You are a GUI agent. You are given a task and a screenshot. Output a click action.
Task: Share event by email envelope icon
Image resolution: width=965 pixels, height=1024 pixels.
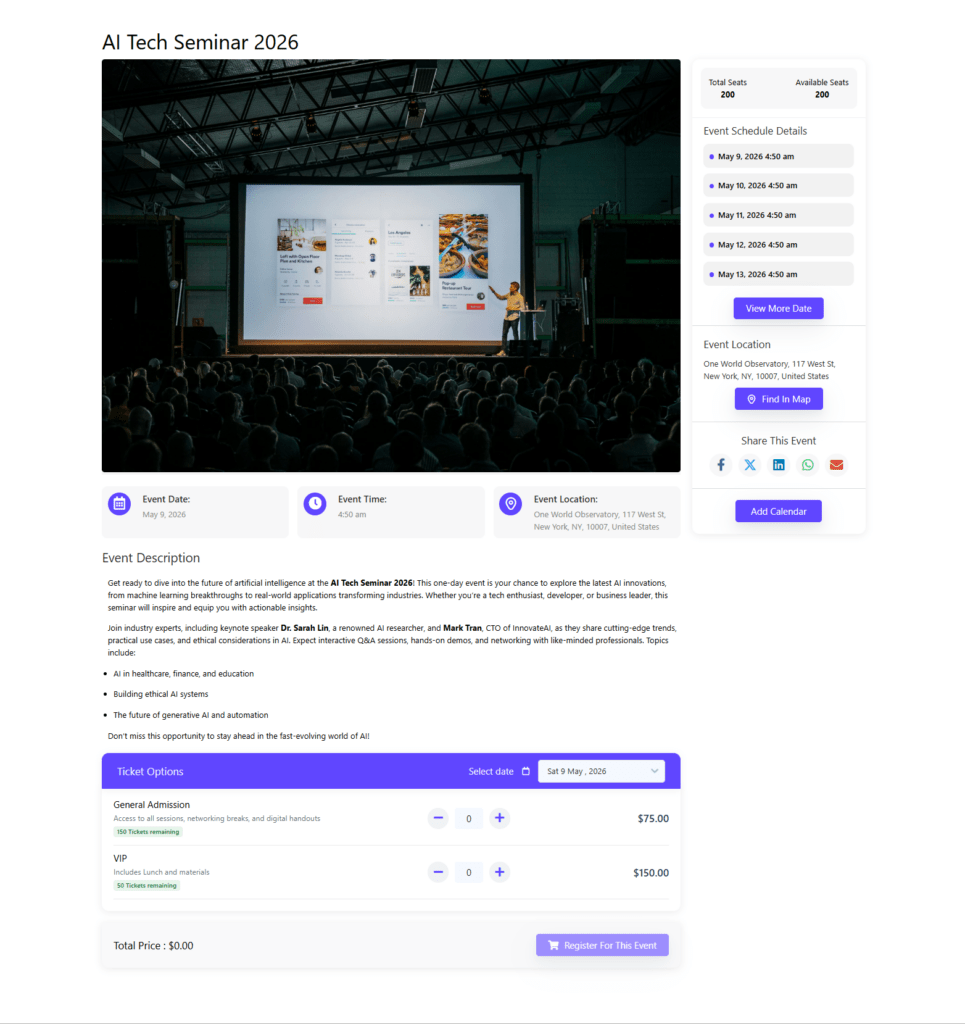click(836, 465)
